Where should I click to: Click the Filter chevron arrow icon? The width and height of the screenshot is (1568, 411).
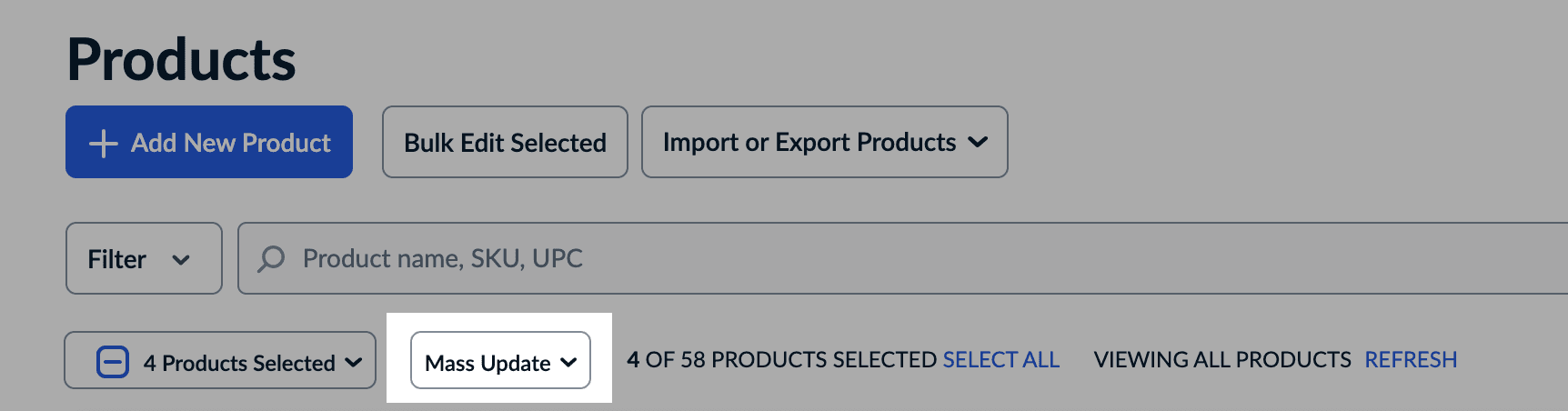[x=181, y=260]
